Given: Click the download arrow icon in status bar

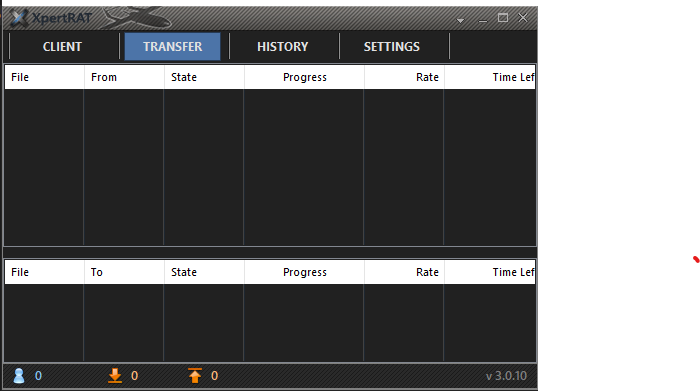Looking at the screenshot, I should (x=115, y=376).
